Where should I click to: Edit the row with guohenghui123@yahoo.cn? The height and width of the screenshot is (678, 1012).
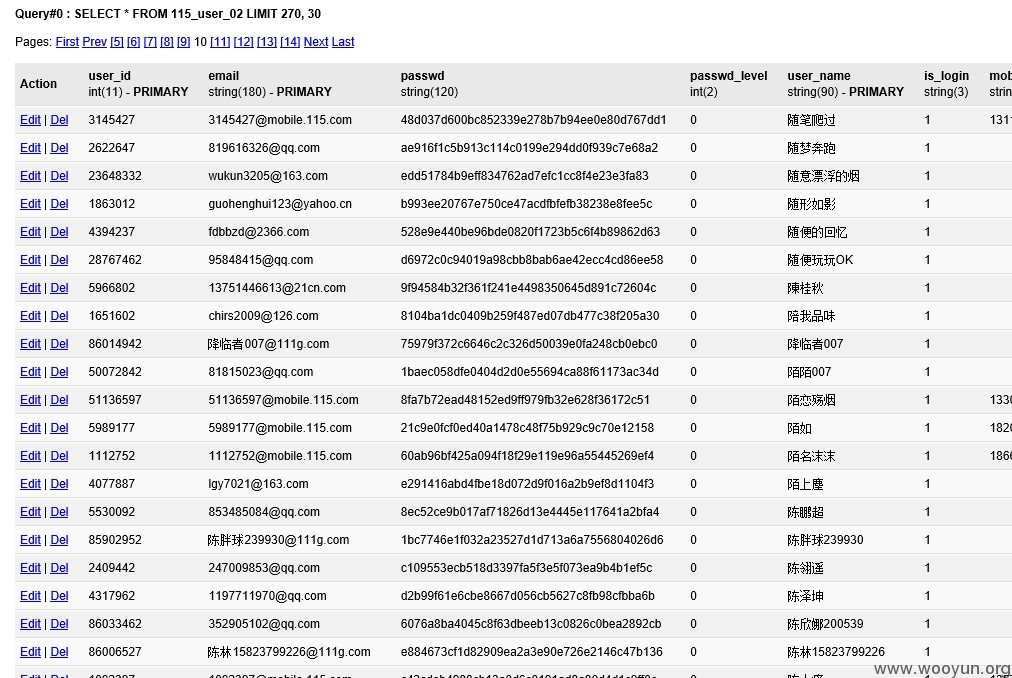(30, 204)
